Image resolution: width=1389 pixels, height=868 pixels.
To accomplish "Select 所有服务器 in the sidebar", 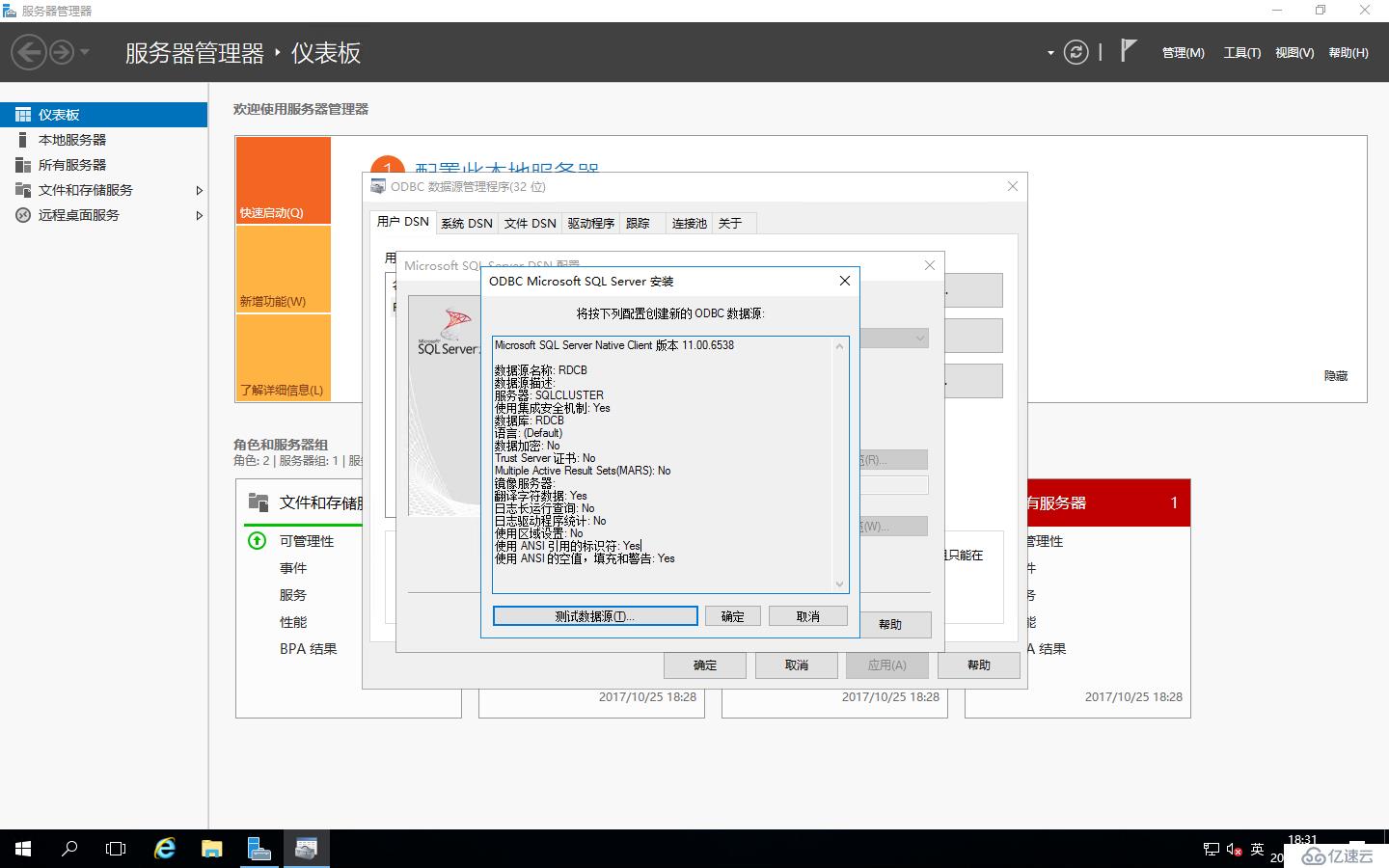I will coord(103,165).
